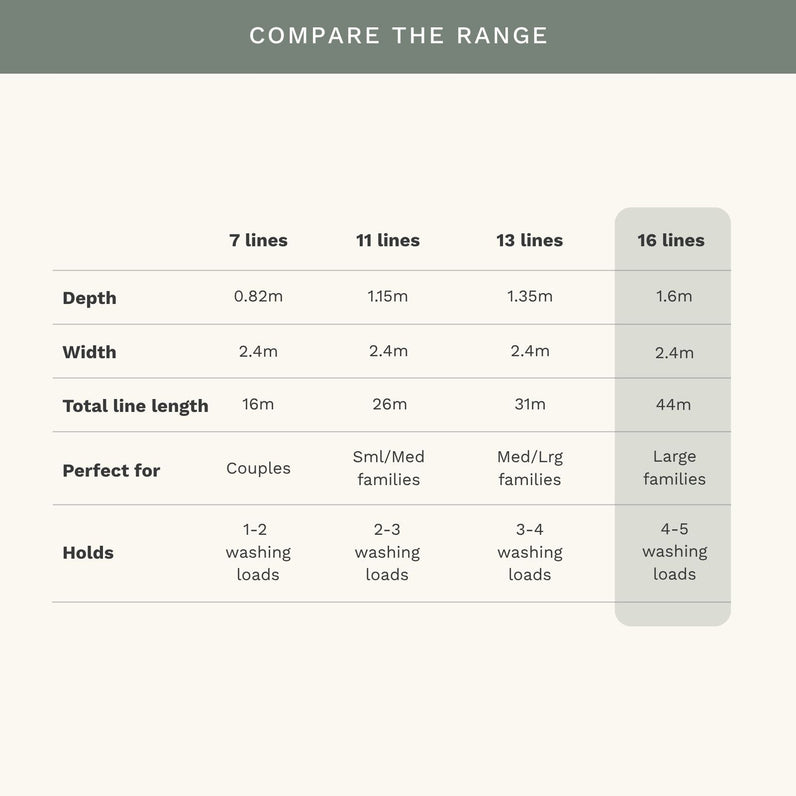Click the 26m total line length value
The width and height of the screenshot is (796, 796).
[389, 404]
